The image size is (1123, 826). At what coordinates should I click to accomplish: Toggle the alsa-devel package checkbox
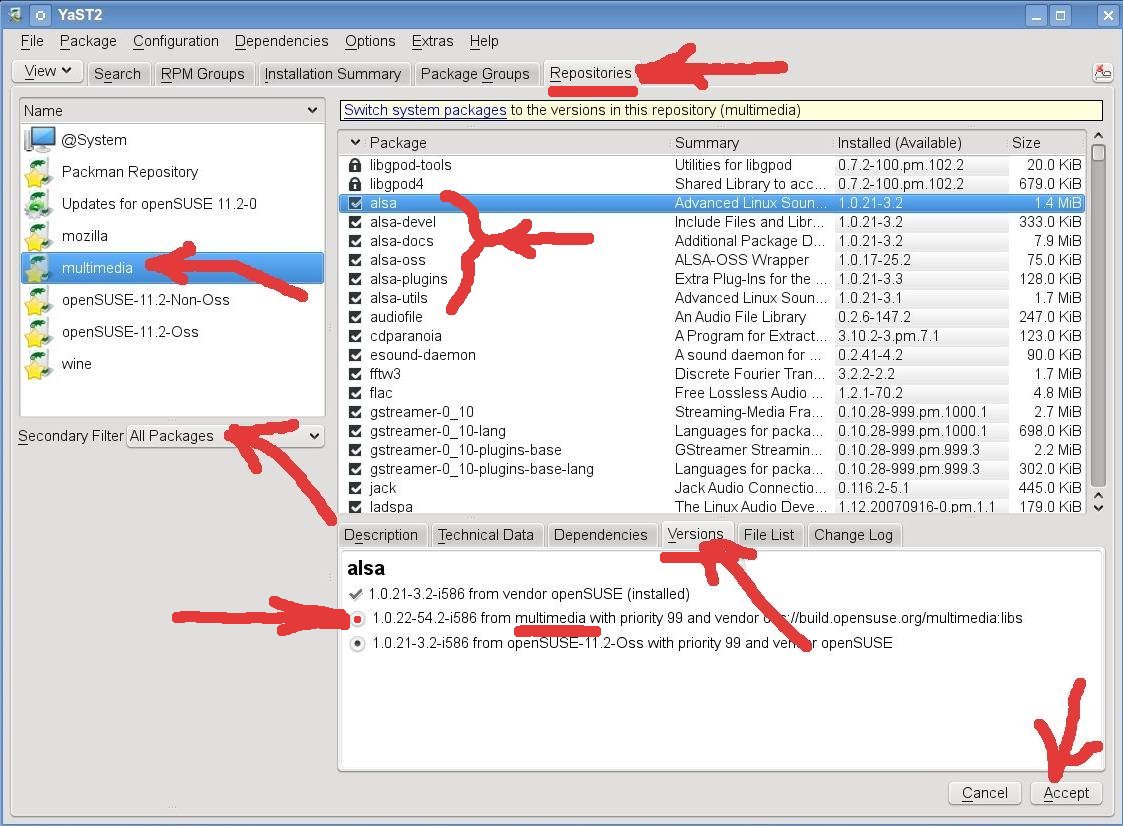[355, 222]
